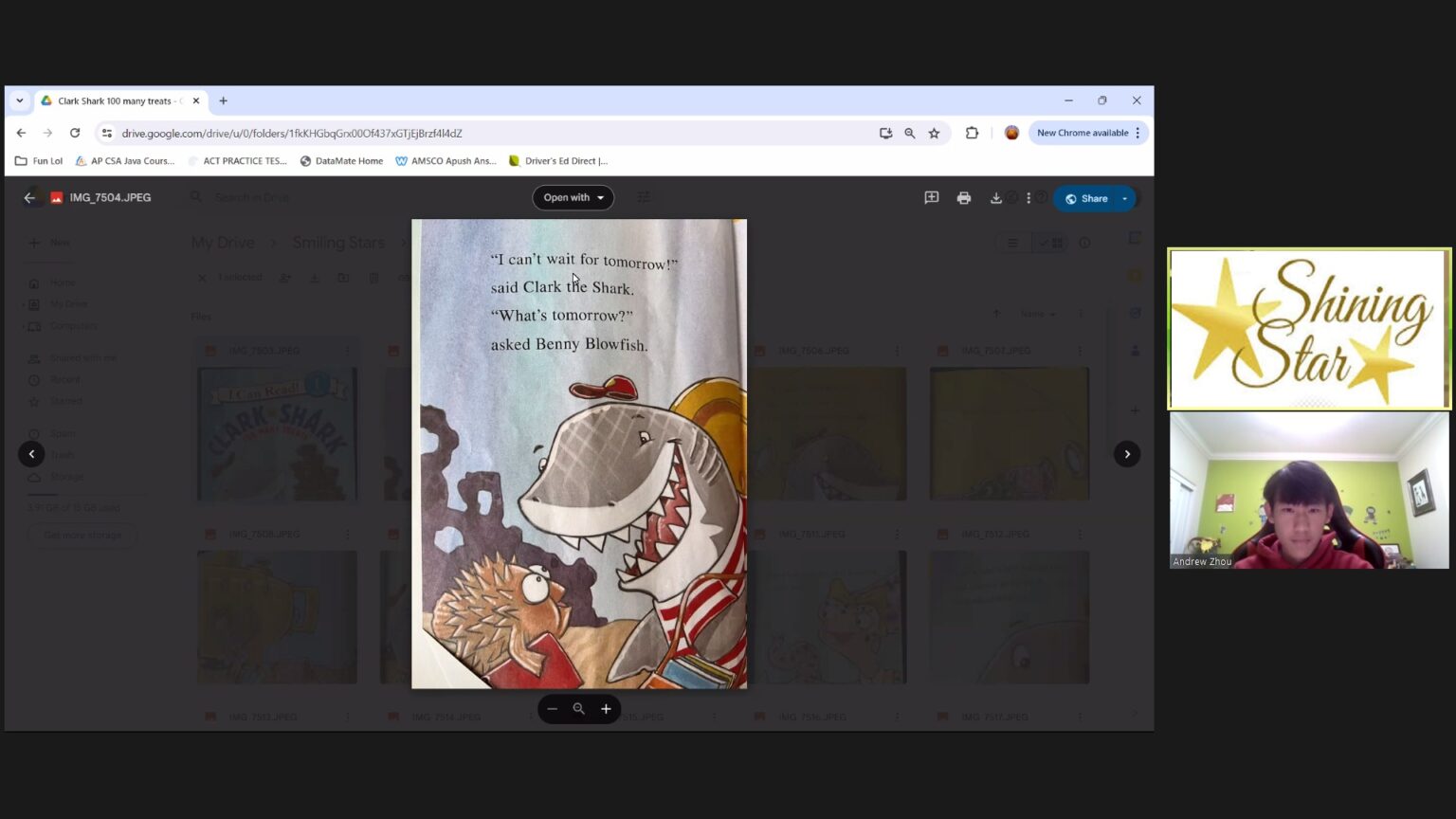The height and width of the screenshot is (819, 1456).
Task: Reload the Google Drive page
Action: point(75,134)
